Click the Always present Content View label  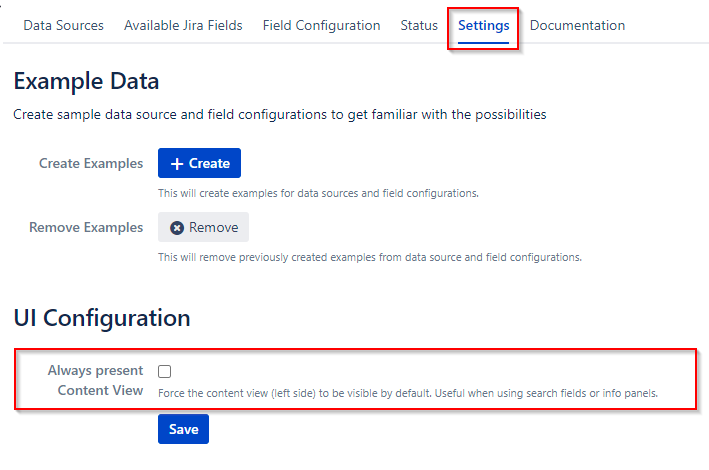pyautogui.click(x=95, y=380)
